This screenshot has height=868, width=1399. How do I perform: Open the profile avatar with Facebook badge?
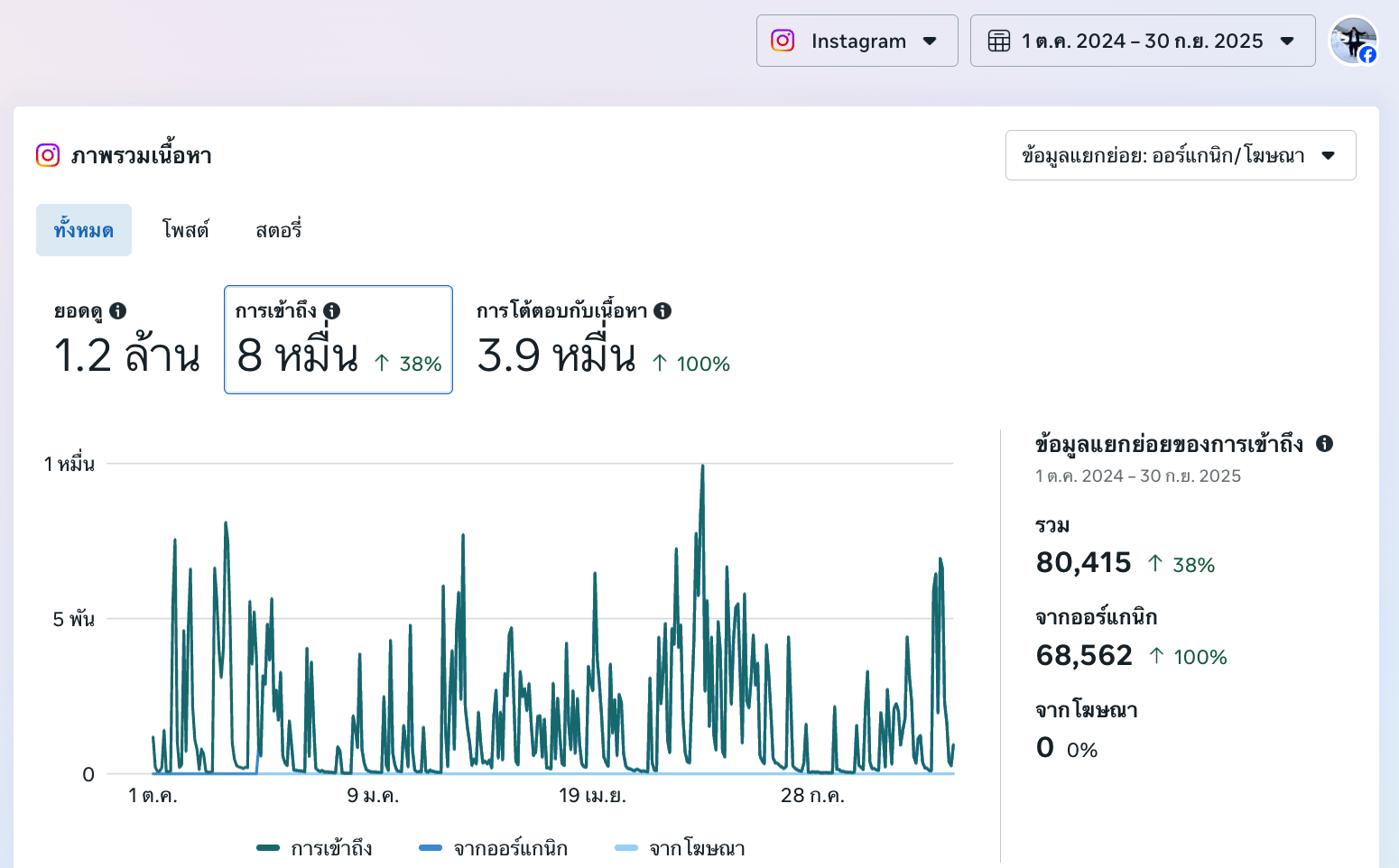coord(1353,42)
